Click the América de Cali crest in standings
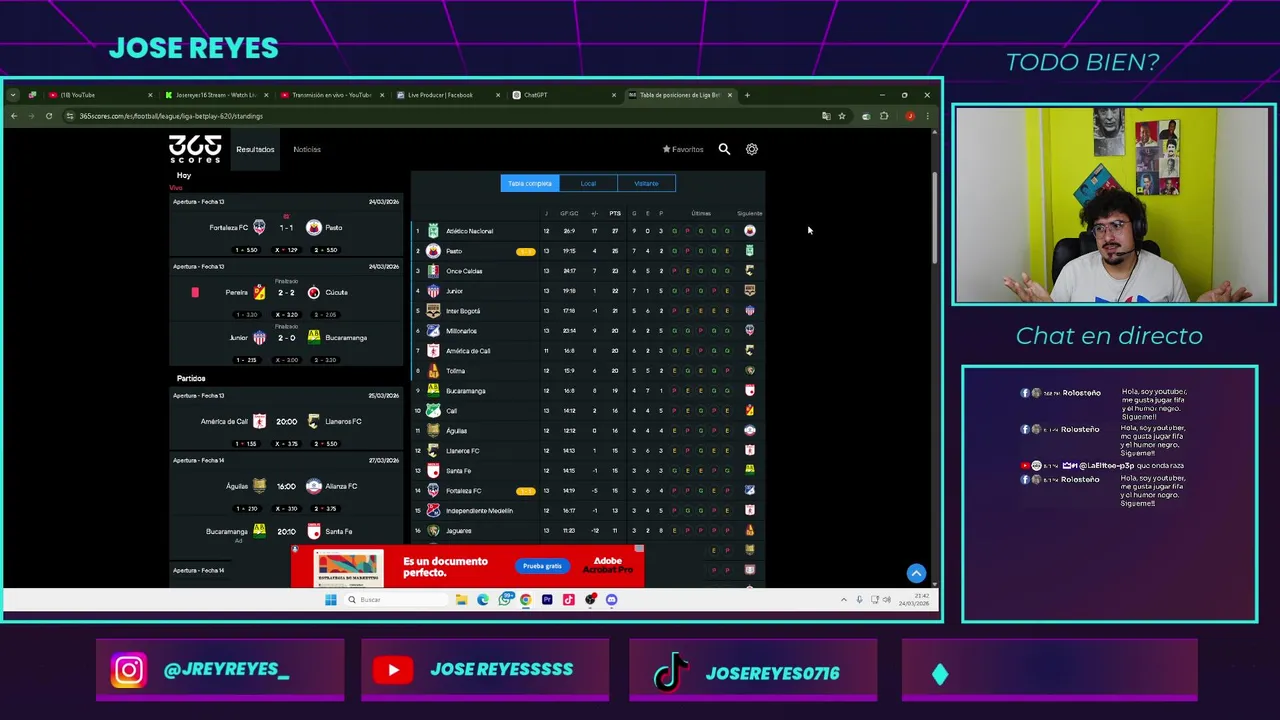The image size is (1280, 720). pos(433,351)
